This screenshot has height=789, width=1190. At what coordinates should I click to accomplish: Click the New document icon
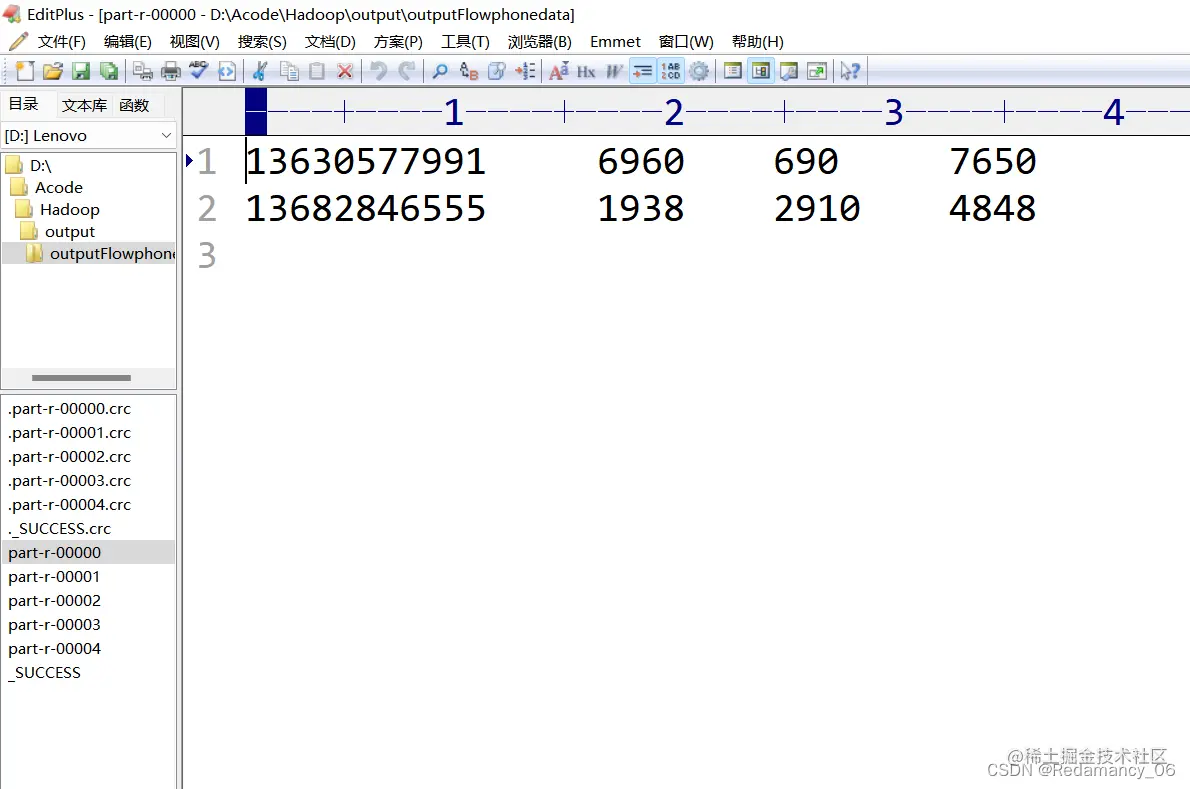[x=25, y=71]
